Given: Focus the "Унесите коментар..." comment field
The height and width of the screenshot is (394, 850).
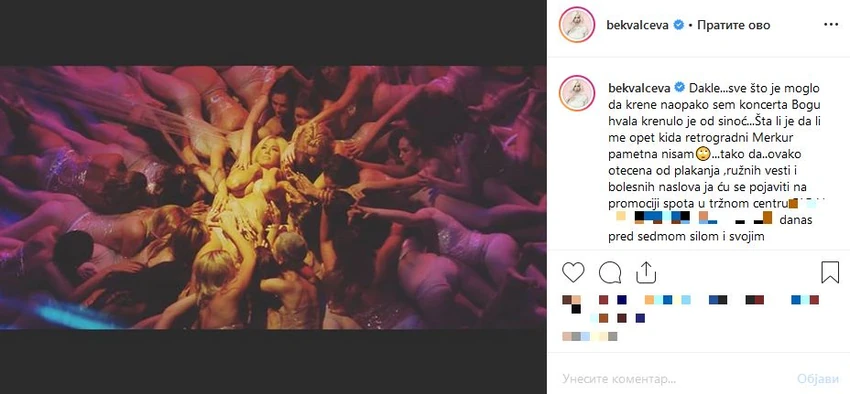Looking at the screenshot, I should pyautogui.click(x=672, y=378).
